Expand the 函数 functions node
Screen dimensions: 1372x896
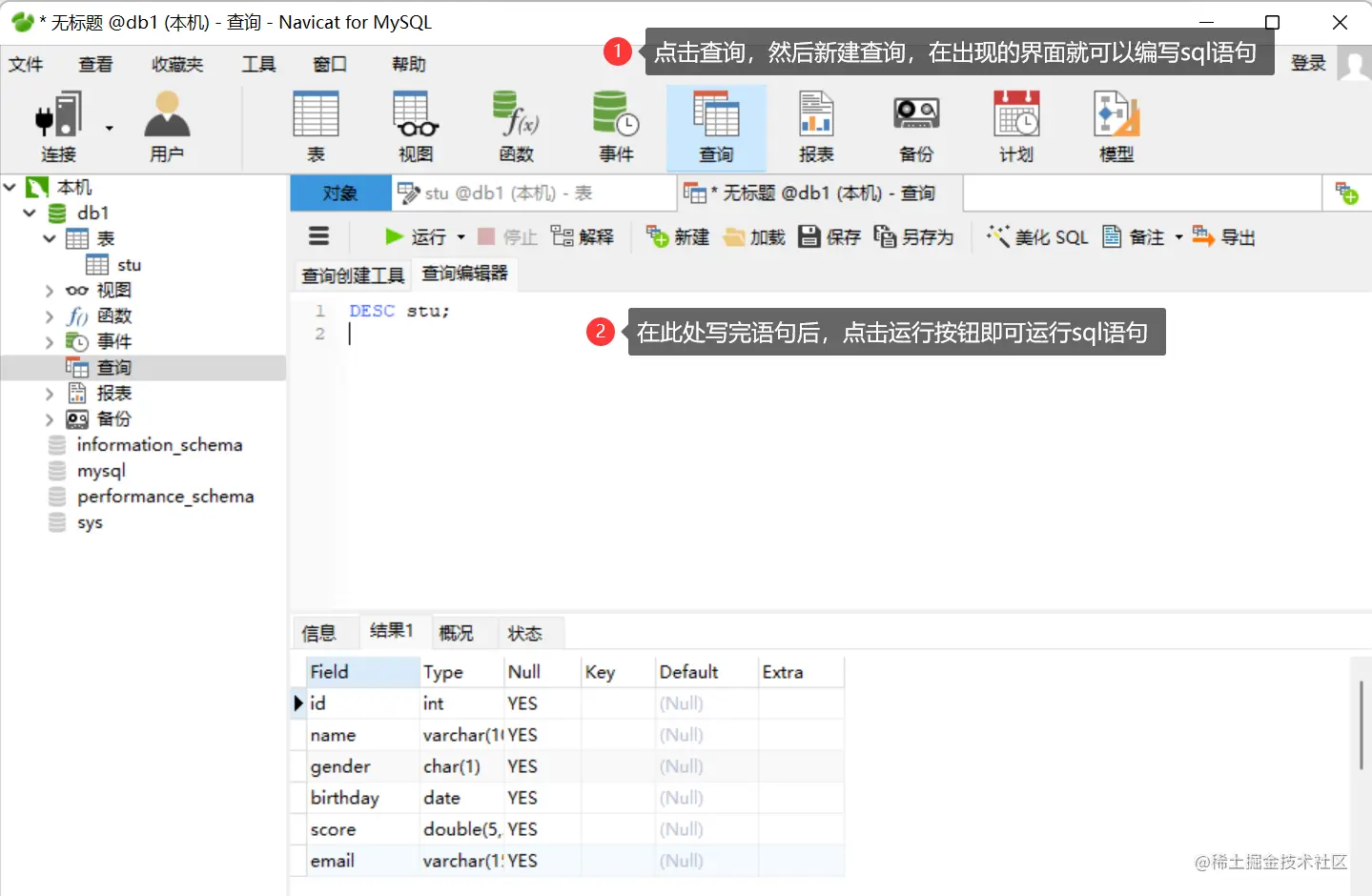(x=50, y=316)
